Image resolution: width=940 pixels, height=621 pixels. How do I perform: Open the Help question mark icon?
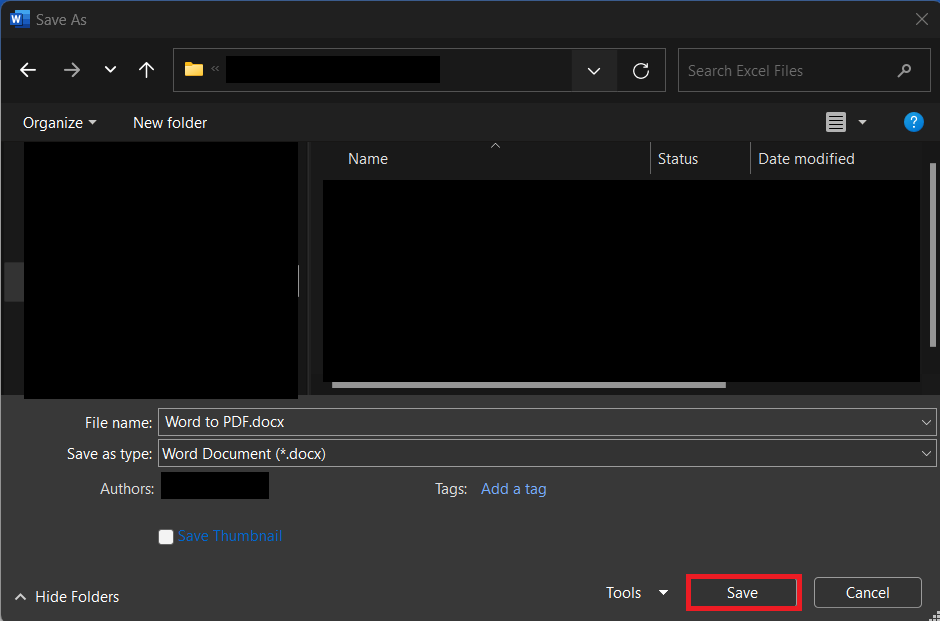[x=913, y=122]
